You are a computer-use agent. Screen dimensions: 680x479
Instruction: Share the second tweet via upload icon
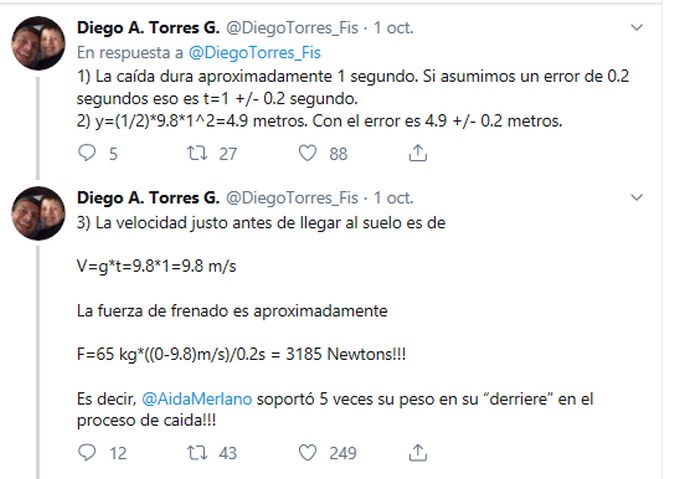(419, 452)
